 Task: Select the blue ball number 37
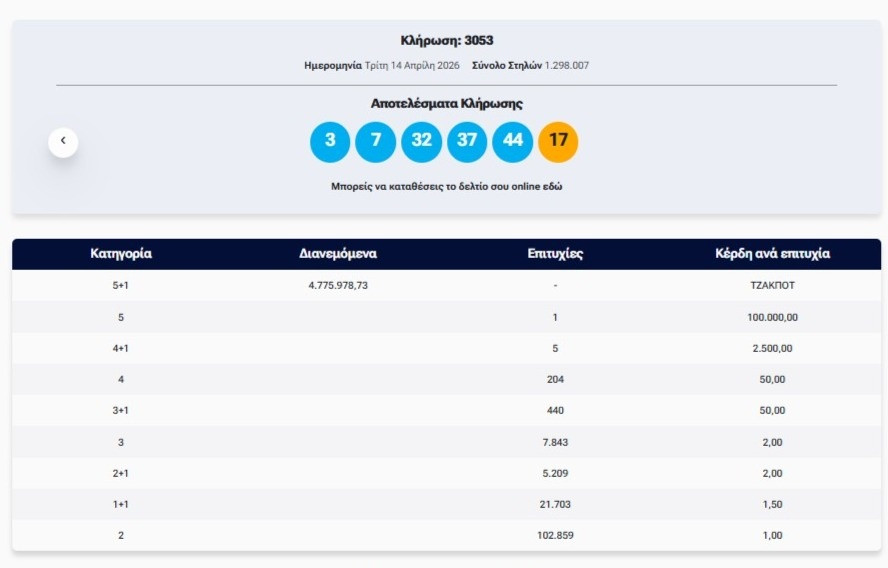tap(467, 141)
